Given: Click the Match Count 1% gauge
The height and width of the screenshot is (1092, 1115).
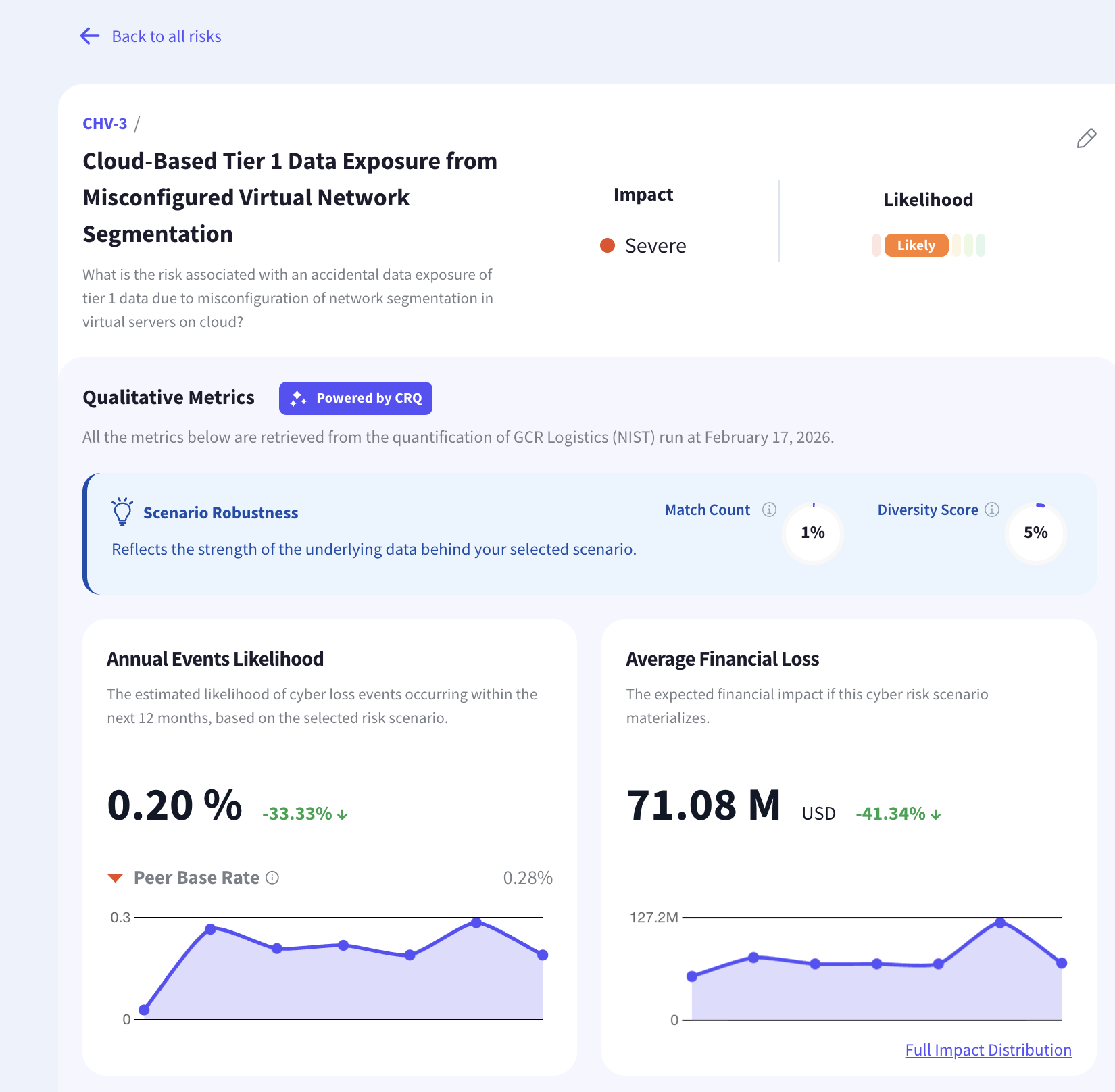Looking at the screenshot, I should coord(813,532).
